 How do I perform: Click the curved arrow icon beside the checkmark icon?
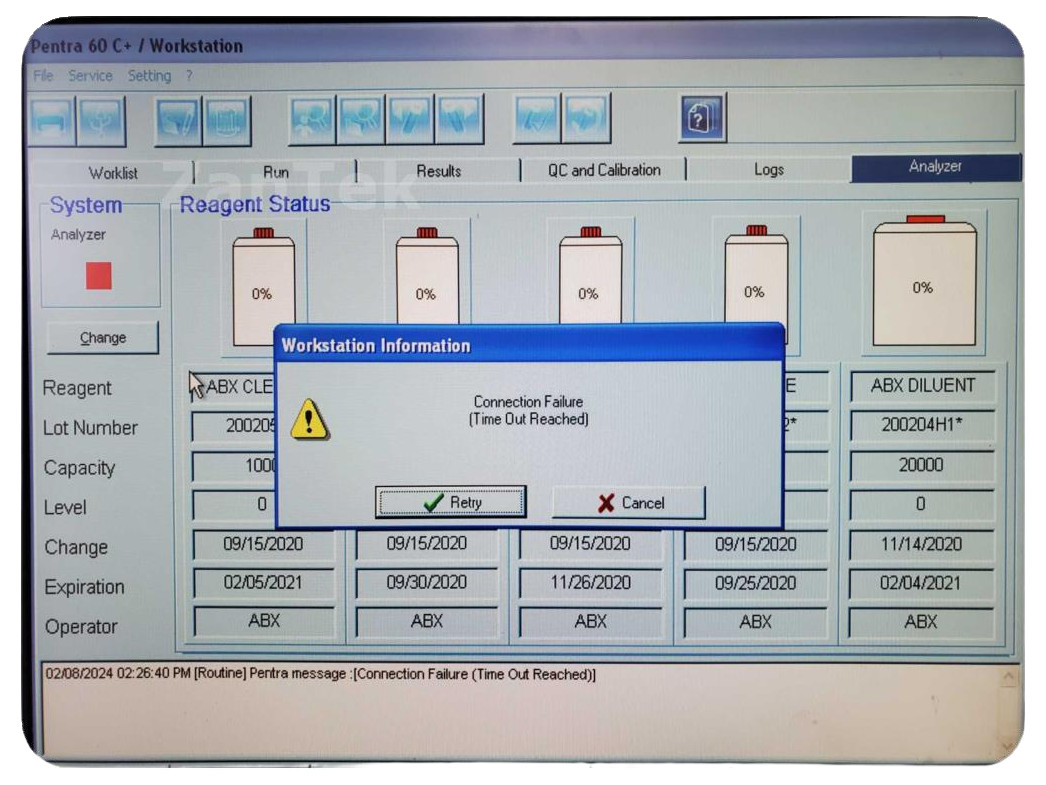(586, 119)
